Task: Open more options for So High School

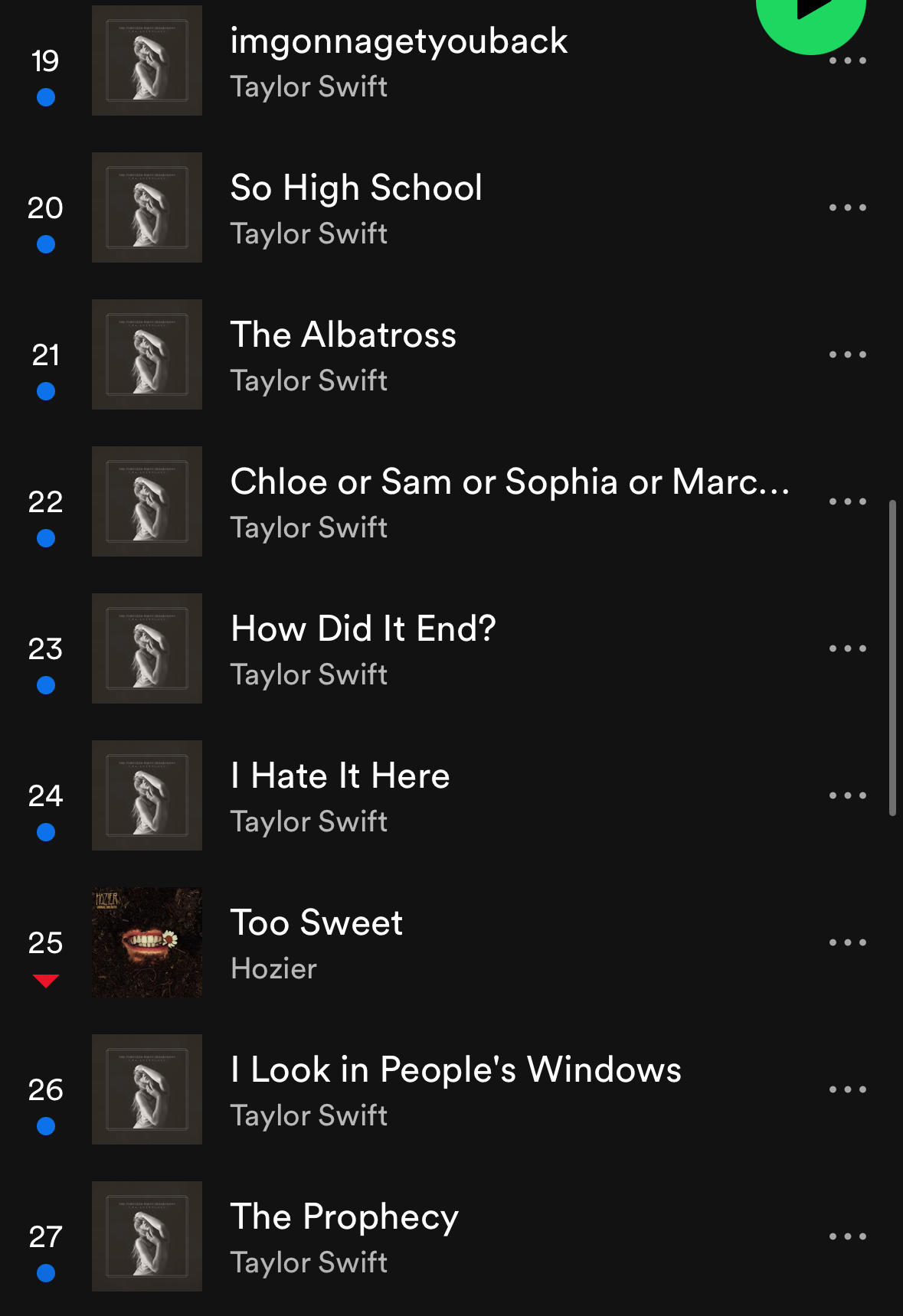Action: tap(848, 207)
